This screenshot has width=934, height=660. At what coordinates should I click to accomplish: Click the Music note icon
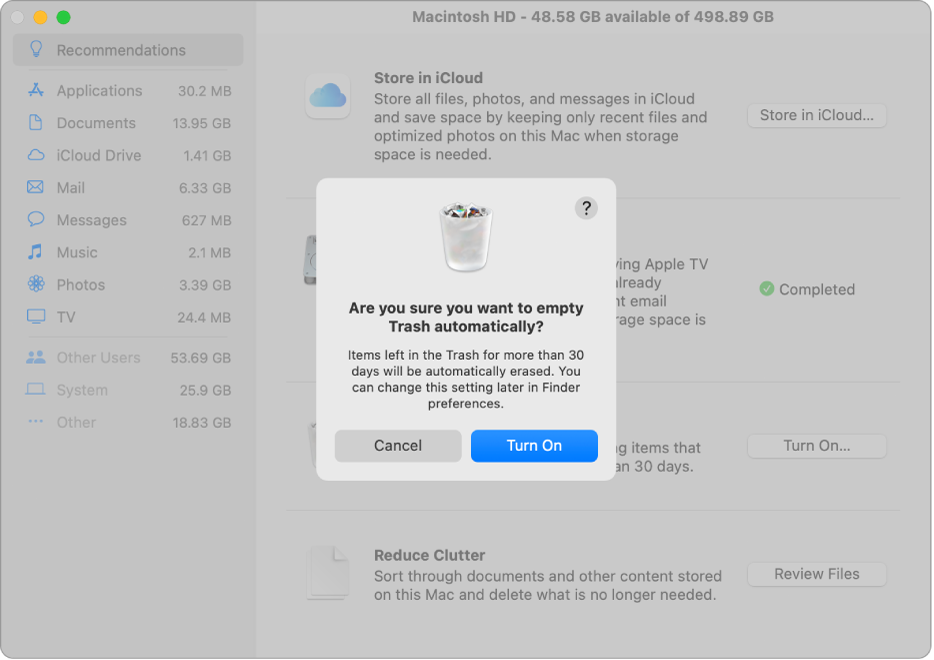[36, 251]
